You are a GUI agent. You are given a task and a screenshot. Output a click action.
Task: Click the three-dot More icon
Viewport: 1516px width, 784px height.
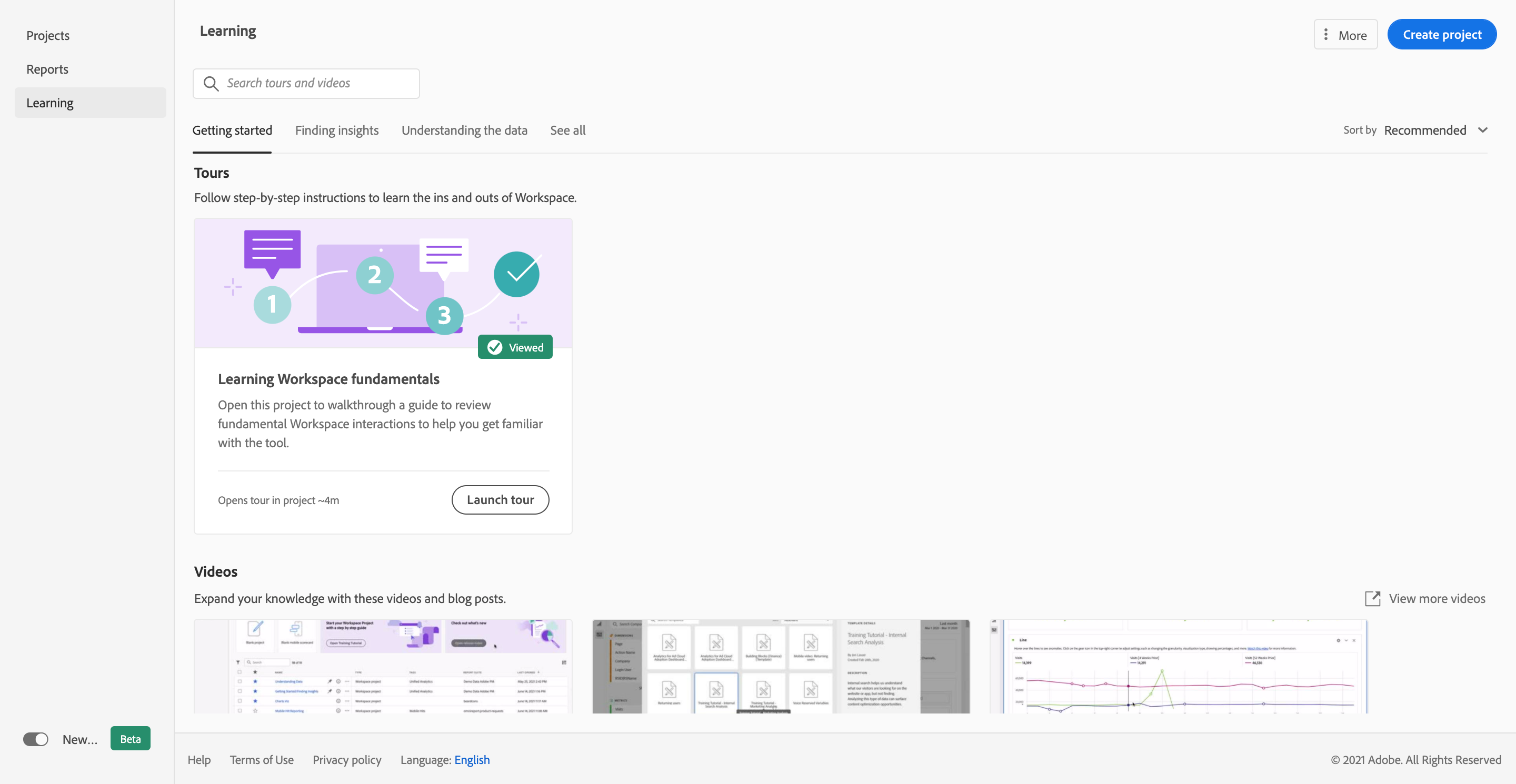[1325, 35]
